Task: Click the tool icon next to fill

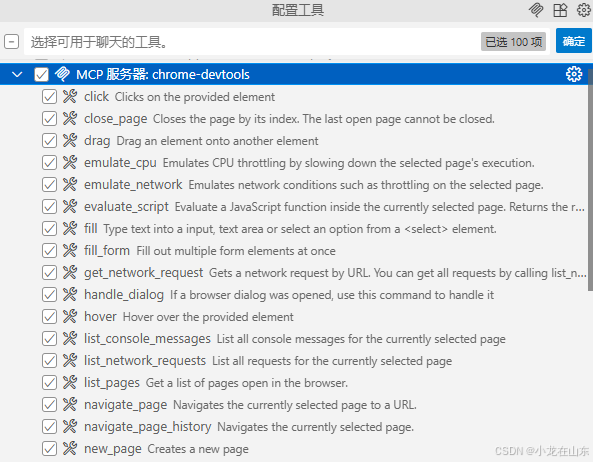Action: tap(70, 228)
